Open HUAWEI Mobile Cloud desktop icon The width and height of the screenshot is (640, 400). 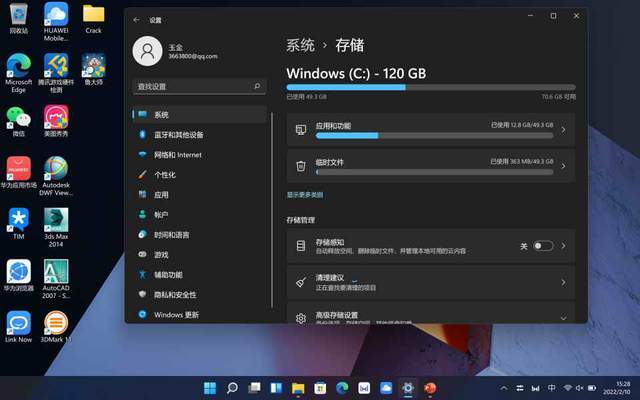coord(56,21)
